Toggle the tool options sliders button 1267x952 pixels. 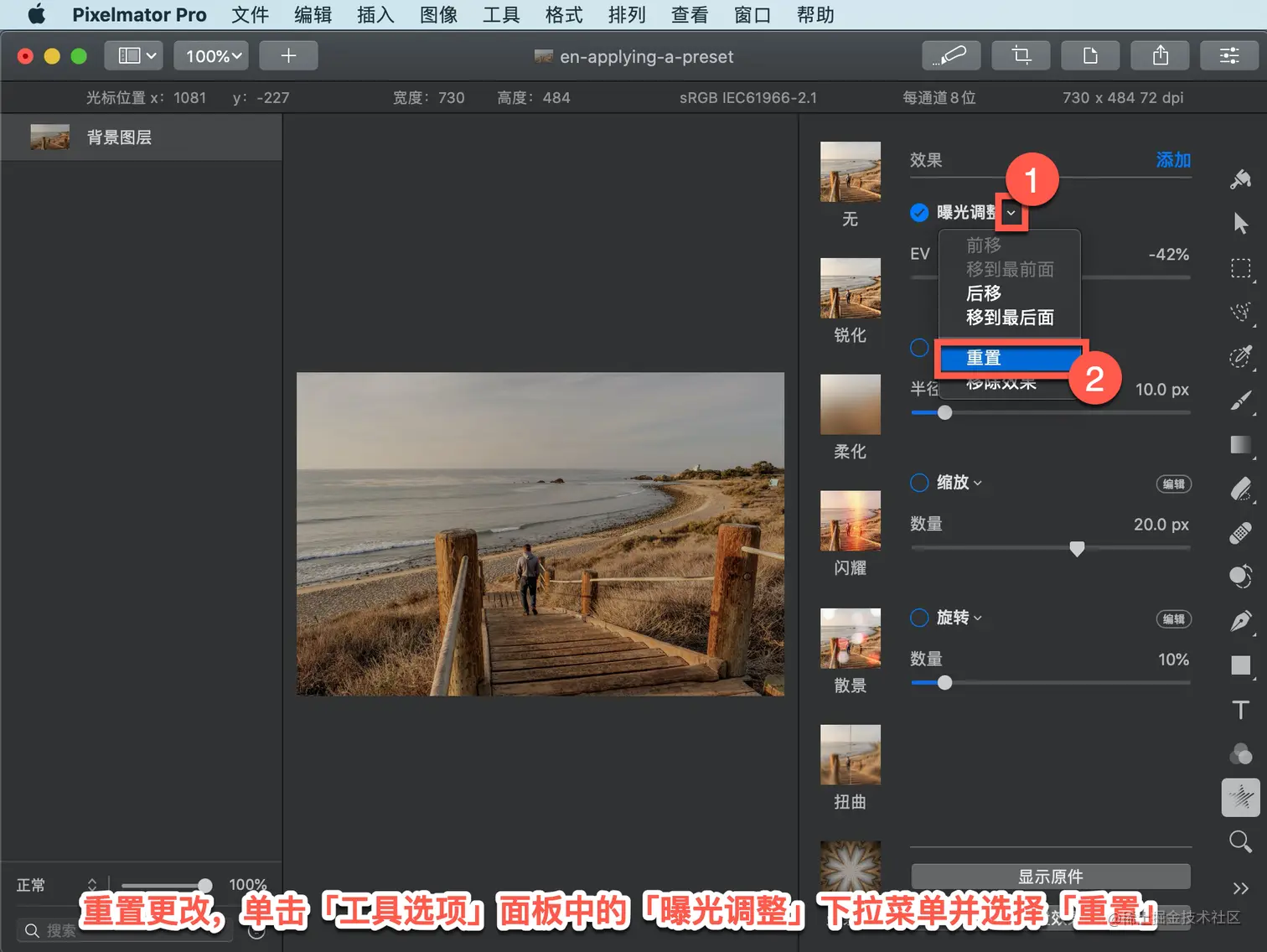(1229, 56)
